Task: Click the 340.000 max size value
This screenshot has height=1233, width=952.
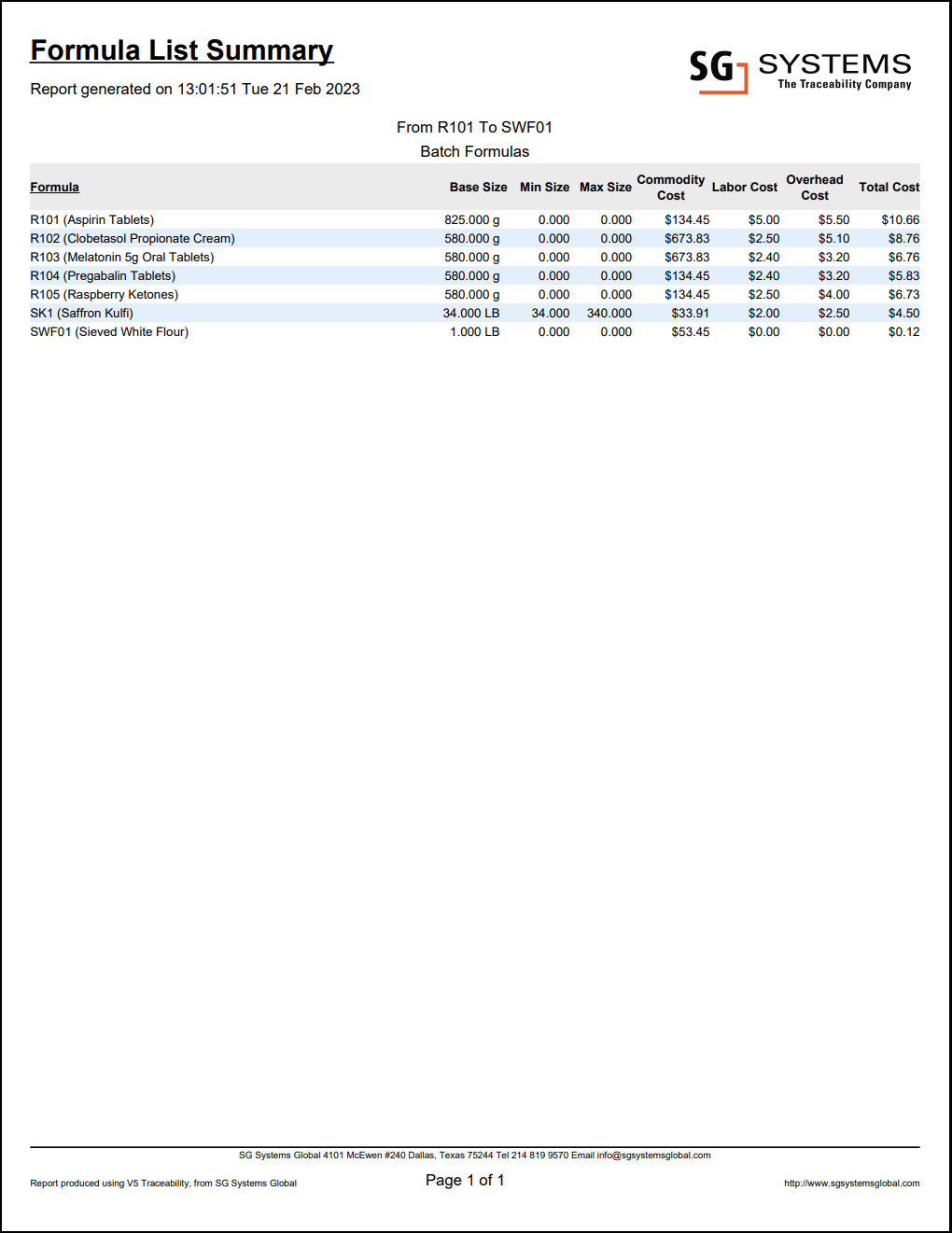Action: [x=609, y=313]
